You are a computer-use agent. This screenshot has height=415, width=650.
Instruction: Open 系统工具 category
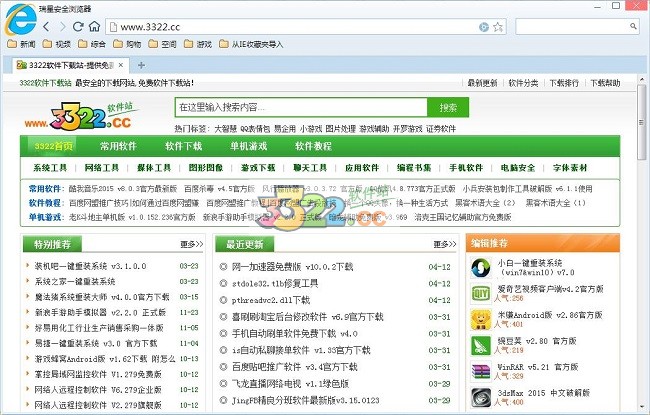pyautogui.click(x=50, y=168)
